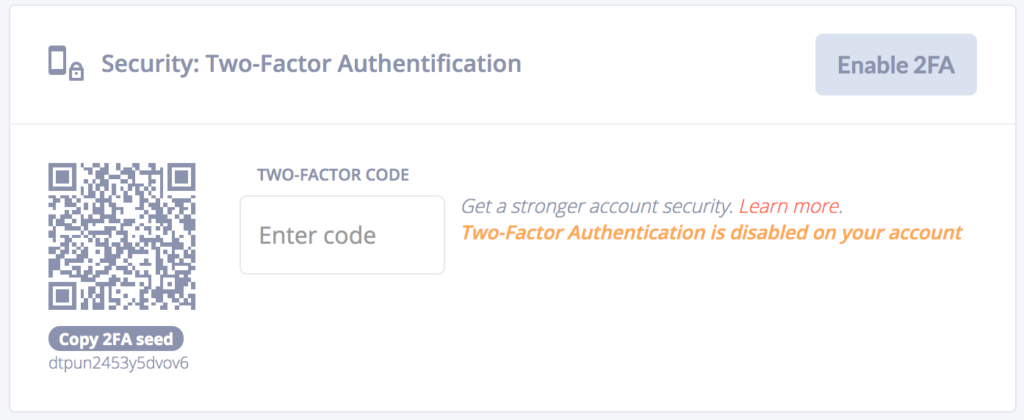Click QR code top-left finder square
1024x420 pixels.
click(x=63, y=178)
